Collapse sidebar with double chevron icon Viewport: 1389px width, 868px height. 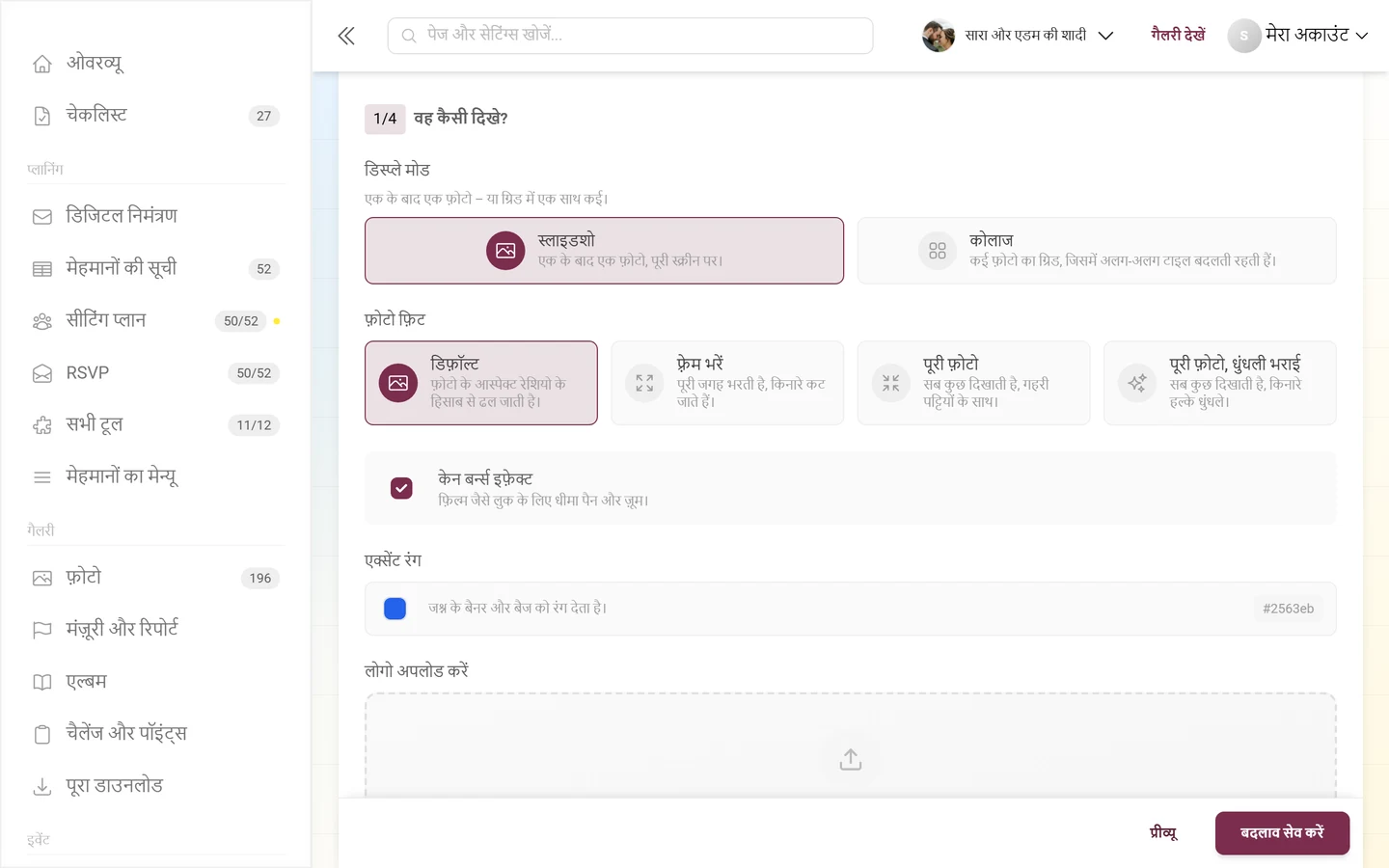[x=346, y=36]
